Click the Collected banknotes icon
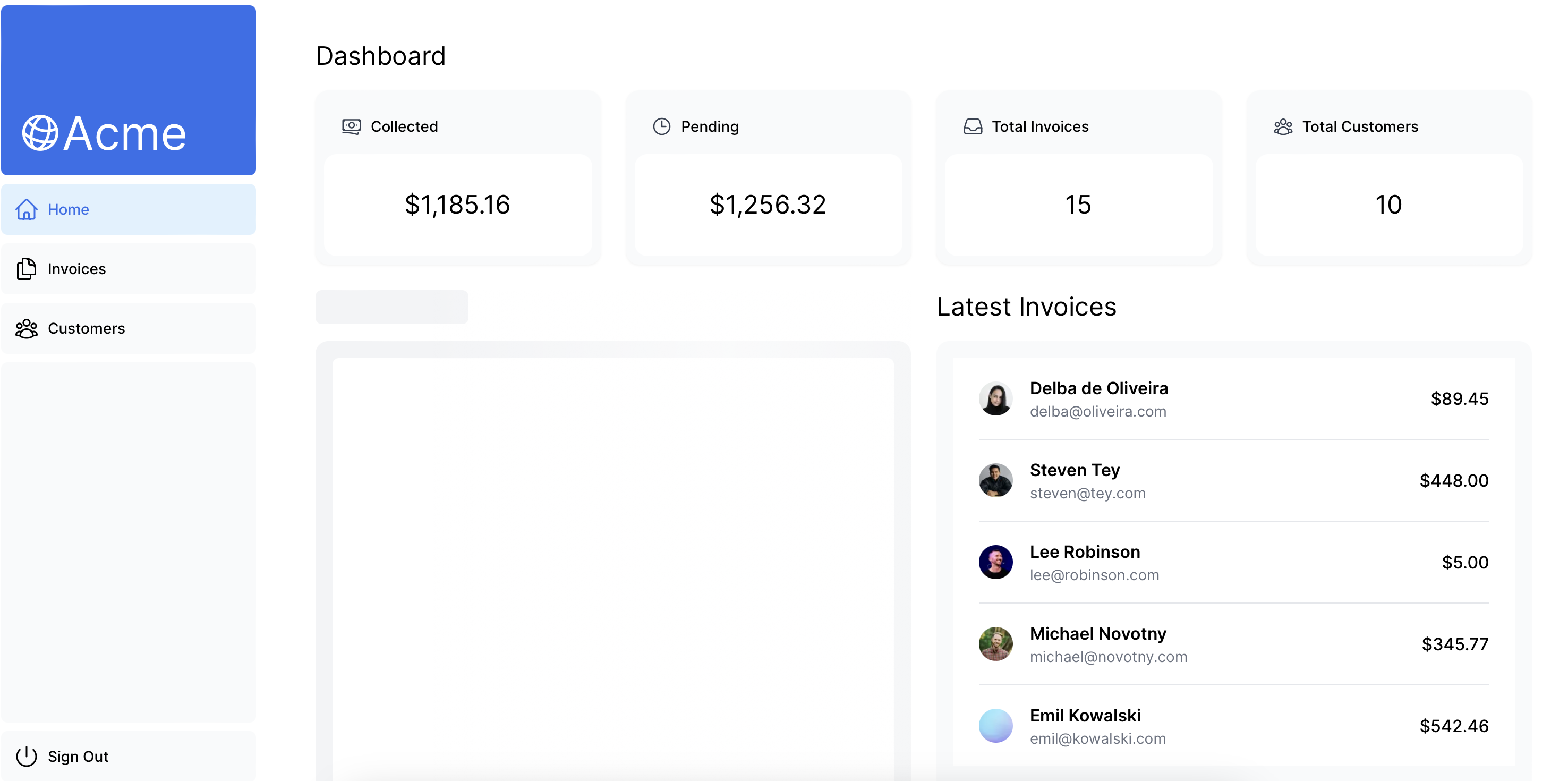1568x781 pixels. point(351,126)
